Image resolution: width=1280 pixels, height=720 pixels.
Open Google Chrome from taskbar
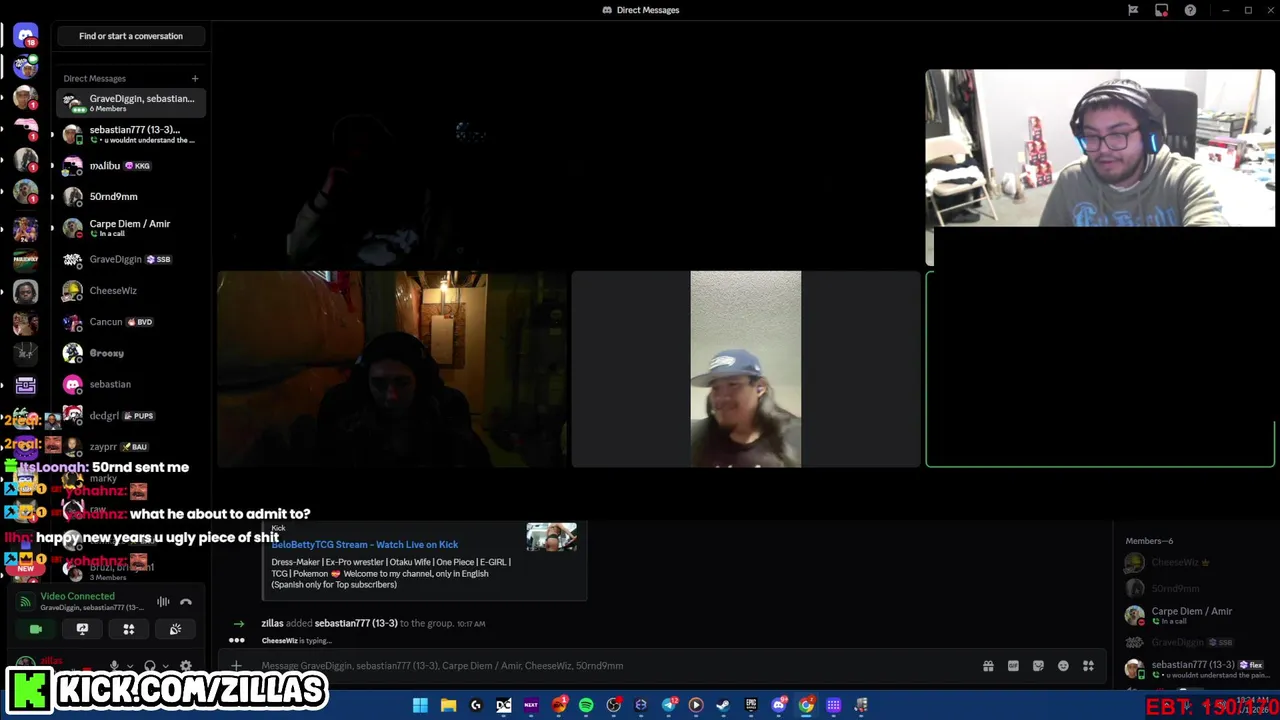(x=806, y=705)
